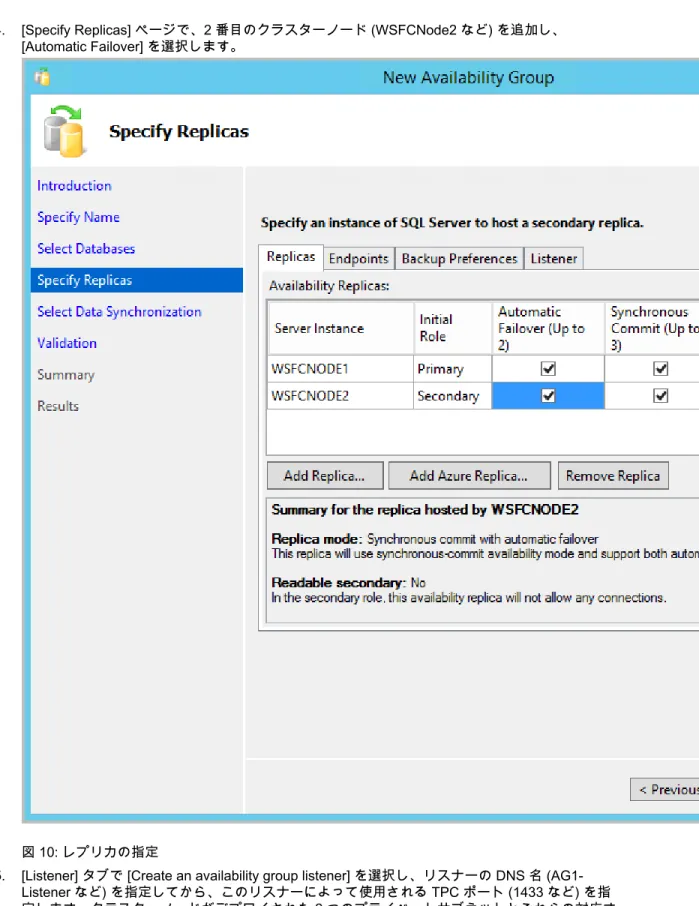
Task: Toggle Automatic Failover for WSFCNODE1
Action: tap(548, 369)
